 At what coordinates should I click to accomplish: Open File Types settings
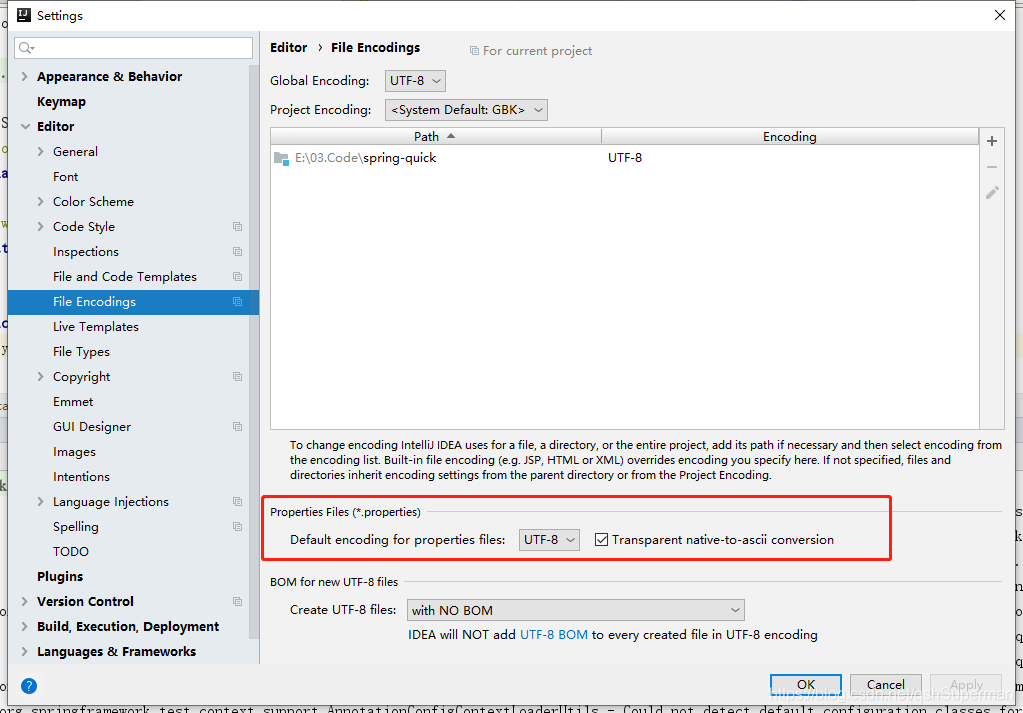81,352
